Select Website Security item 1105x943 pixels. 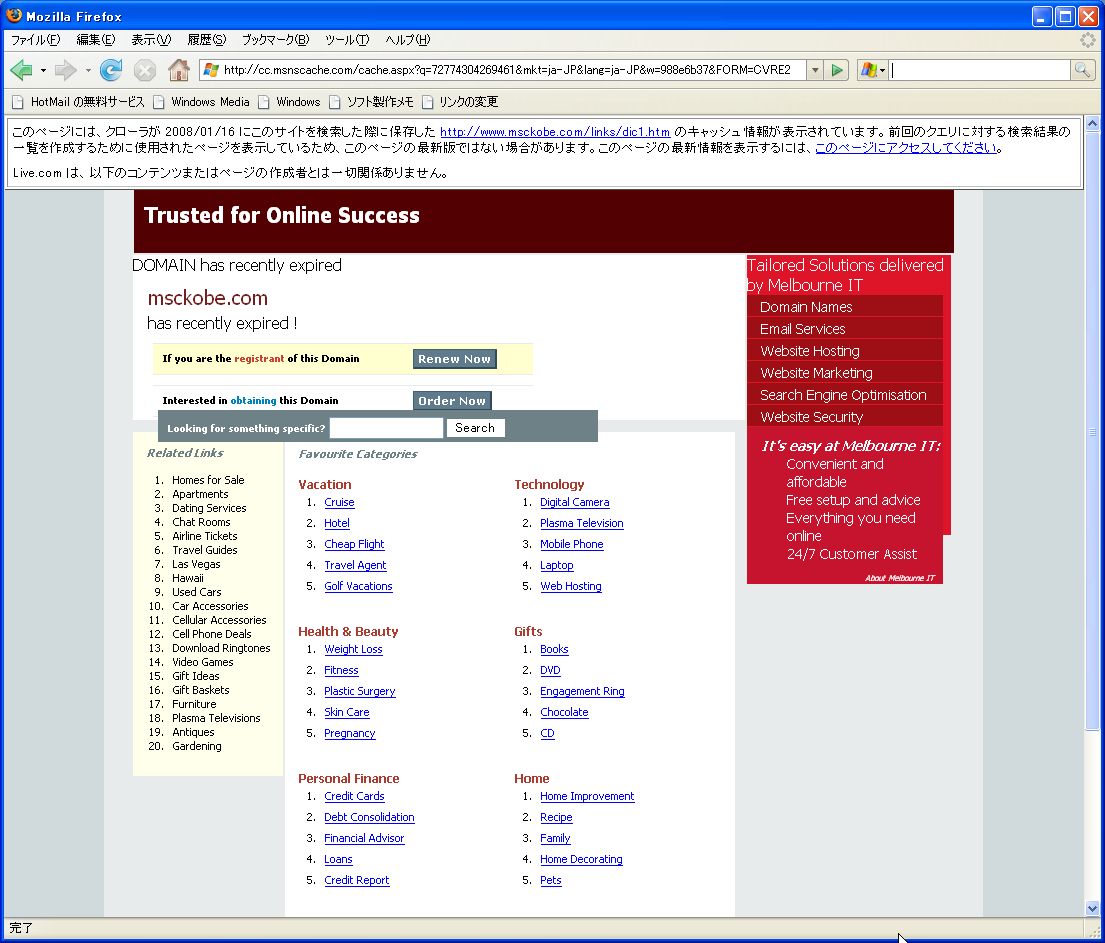[x=845, y=417]
